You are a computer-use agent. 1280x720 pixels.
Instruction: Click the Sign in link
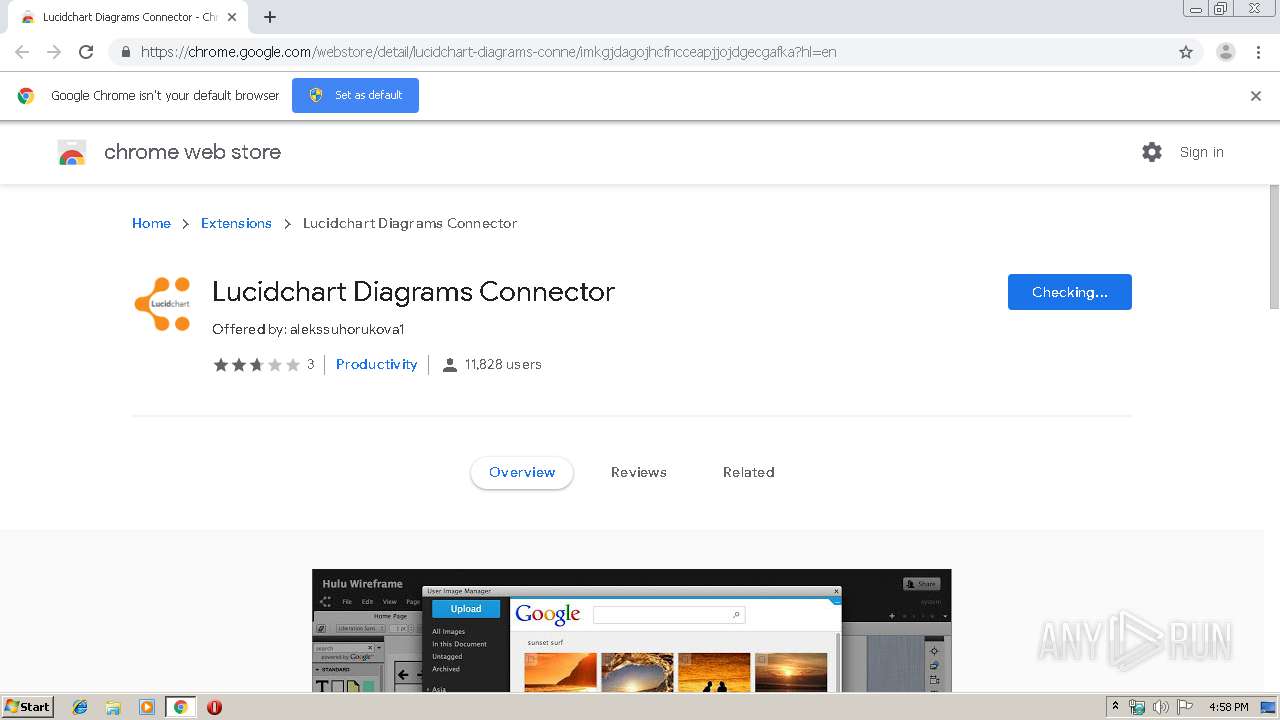pyautogui.click(x=1201, y=152)
